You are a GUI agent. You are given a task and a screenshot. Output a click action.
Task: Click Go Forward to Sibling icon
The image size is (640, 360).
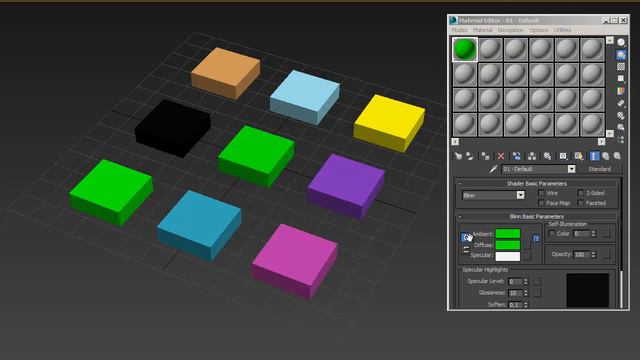617,156
